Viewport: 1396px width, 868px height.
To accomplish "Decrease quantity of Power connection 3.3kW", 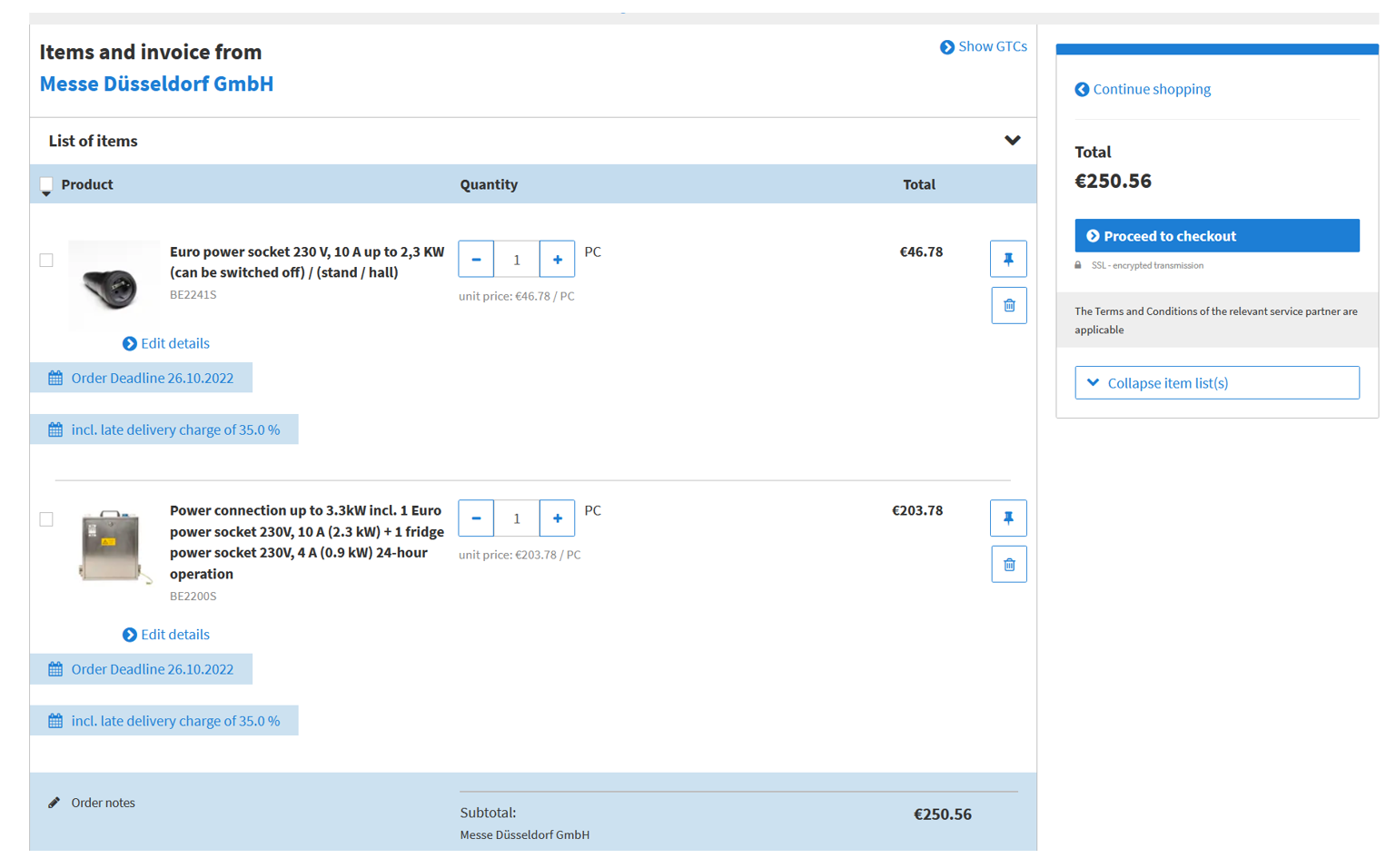I will pyautogui.click(x=476, y=518).
